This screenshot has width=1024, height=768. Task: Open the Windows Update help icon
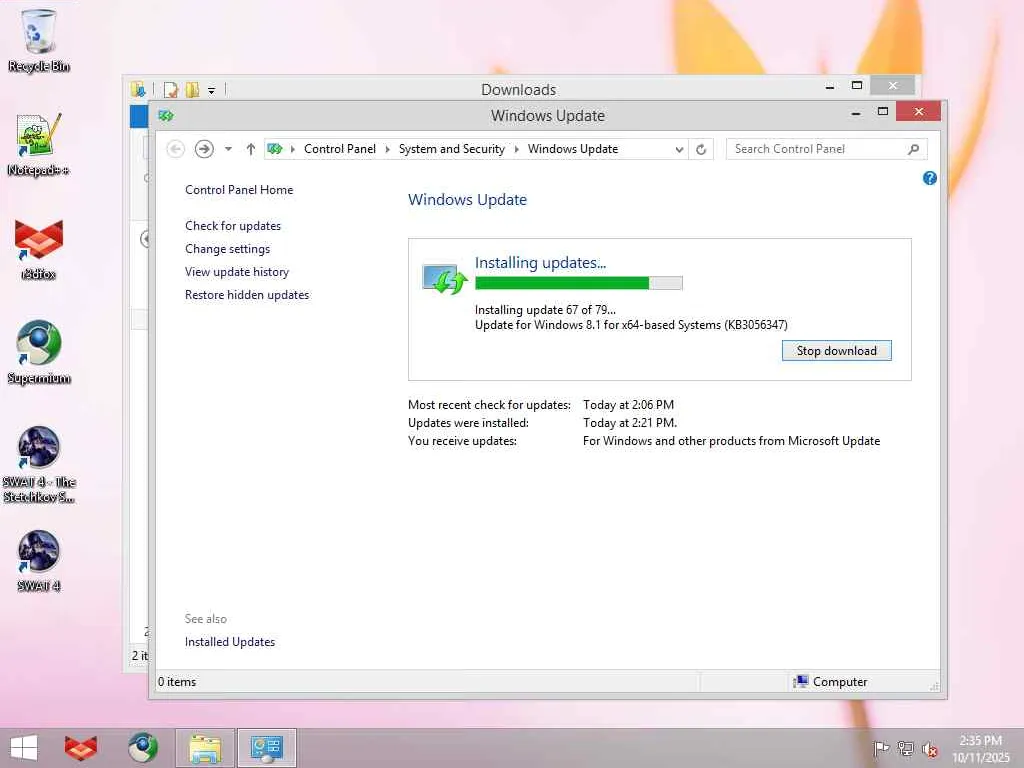929,178
